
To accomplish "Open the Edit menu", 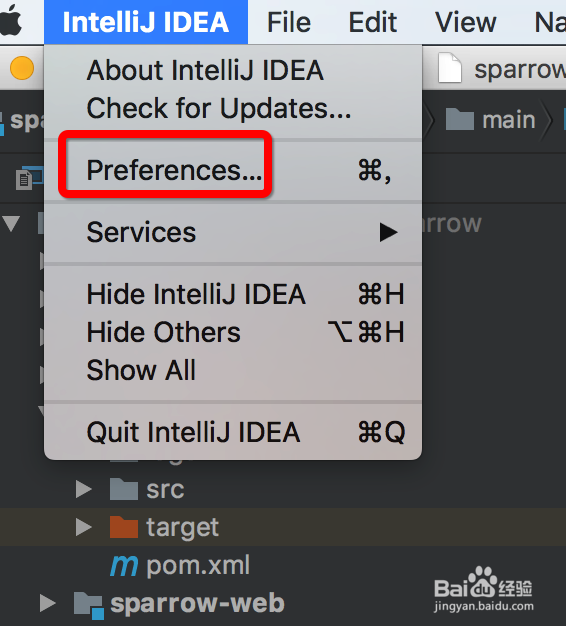I will coord(373,22).
